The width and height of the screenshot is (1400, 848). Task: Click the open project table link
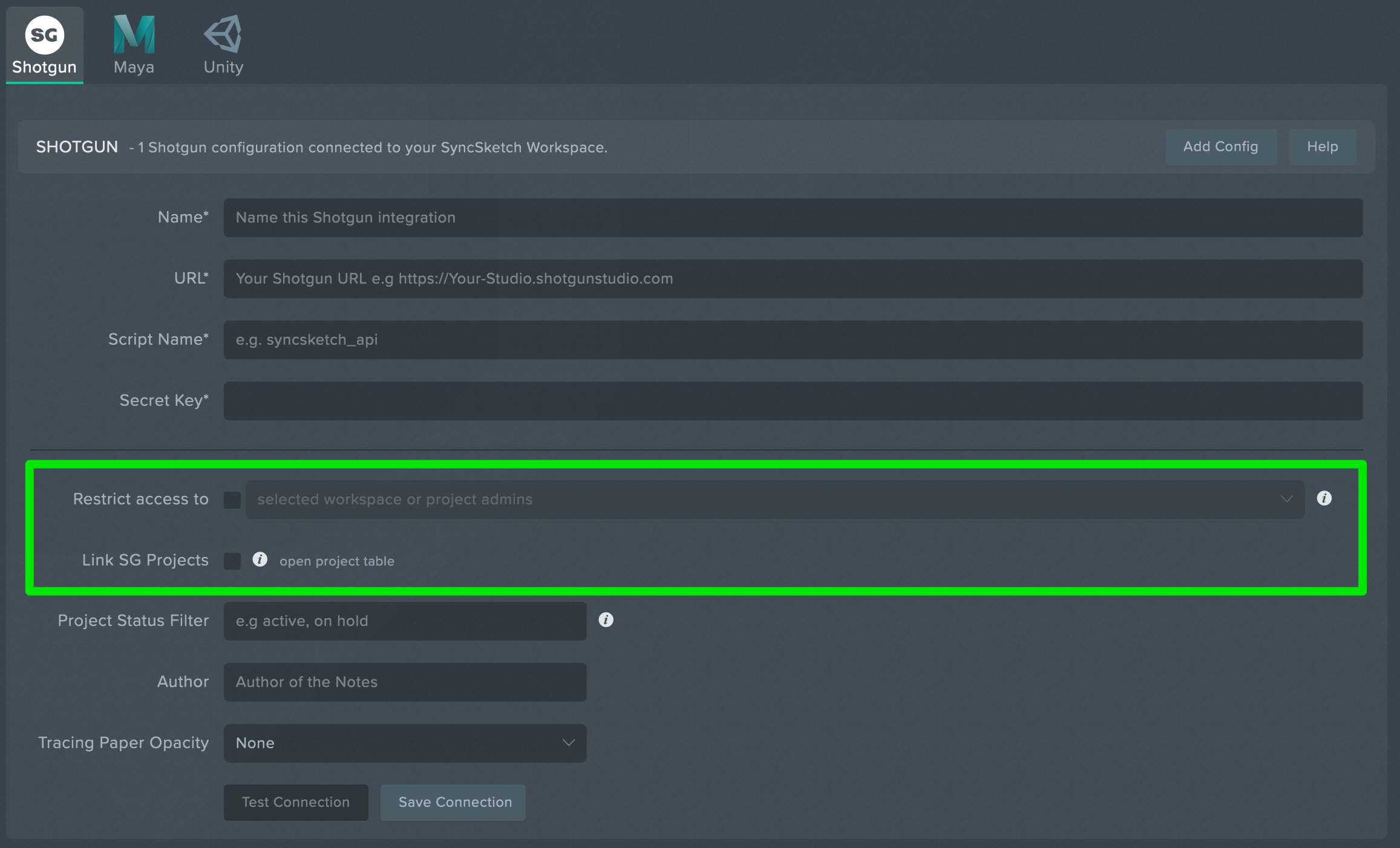[337, 561]
